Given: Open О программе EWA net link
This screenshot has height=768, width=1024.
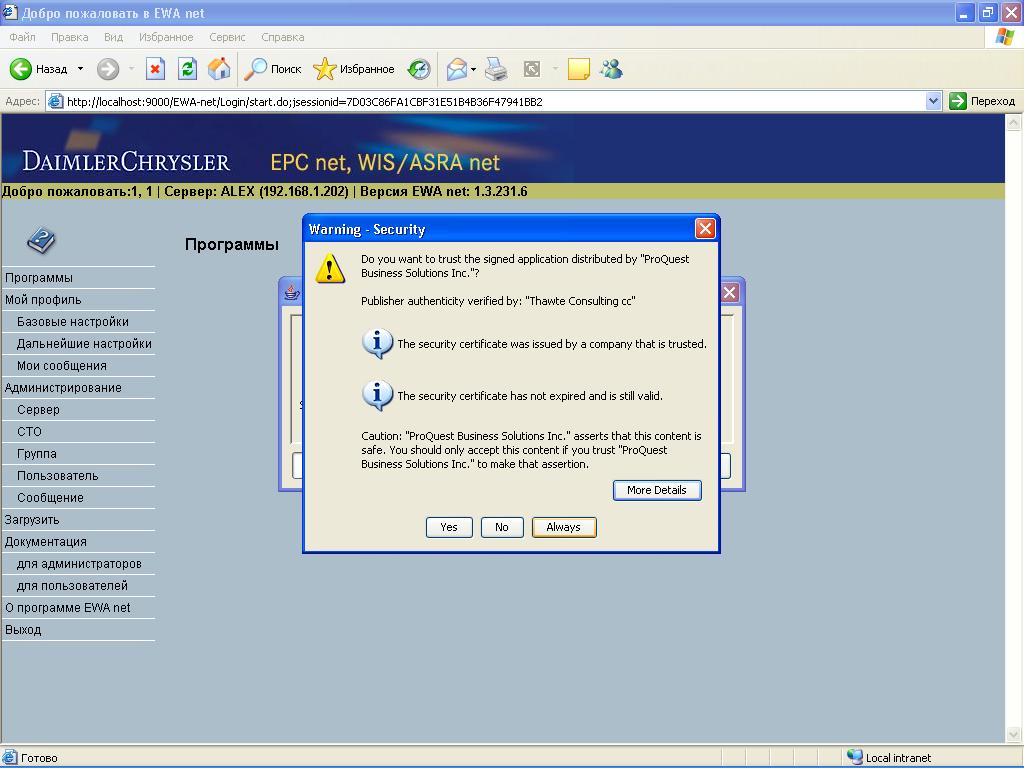Looking at the screenshot, I should click(x=67, y=607).
